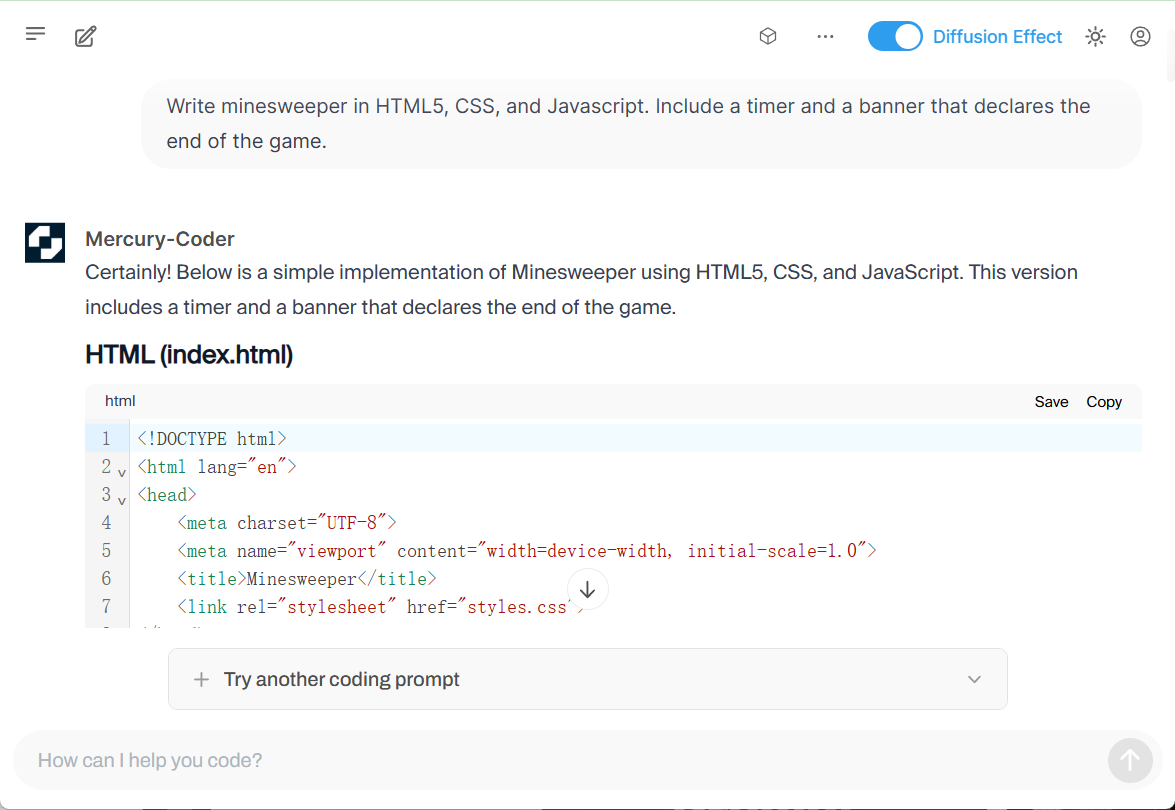
Task: Click the Mercury-Coder name text
Action: click(160, 239)
